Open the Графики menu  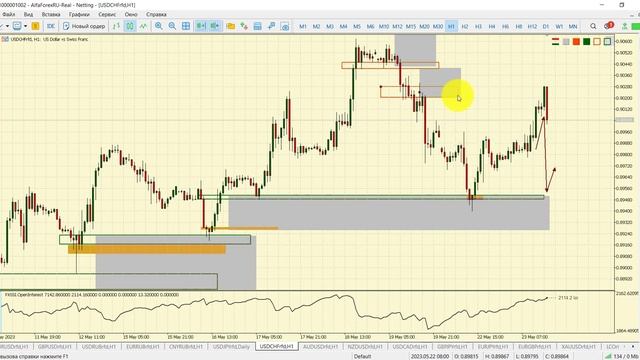[x=79, y=14]
